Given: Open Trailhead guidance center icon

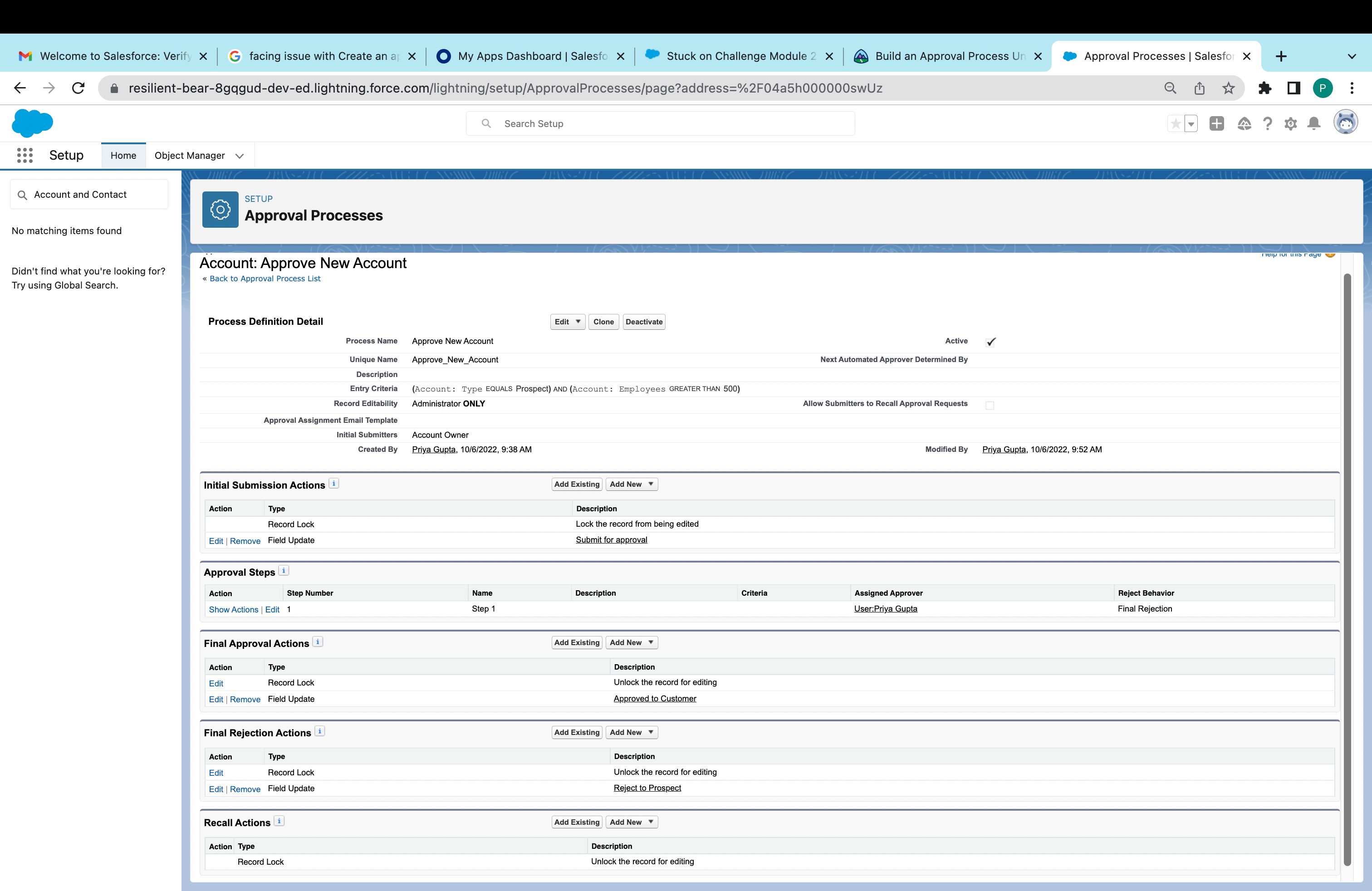Looking at the screenshot, I should 1244,123.
